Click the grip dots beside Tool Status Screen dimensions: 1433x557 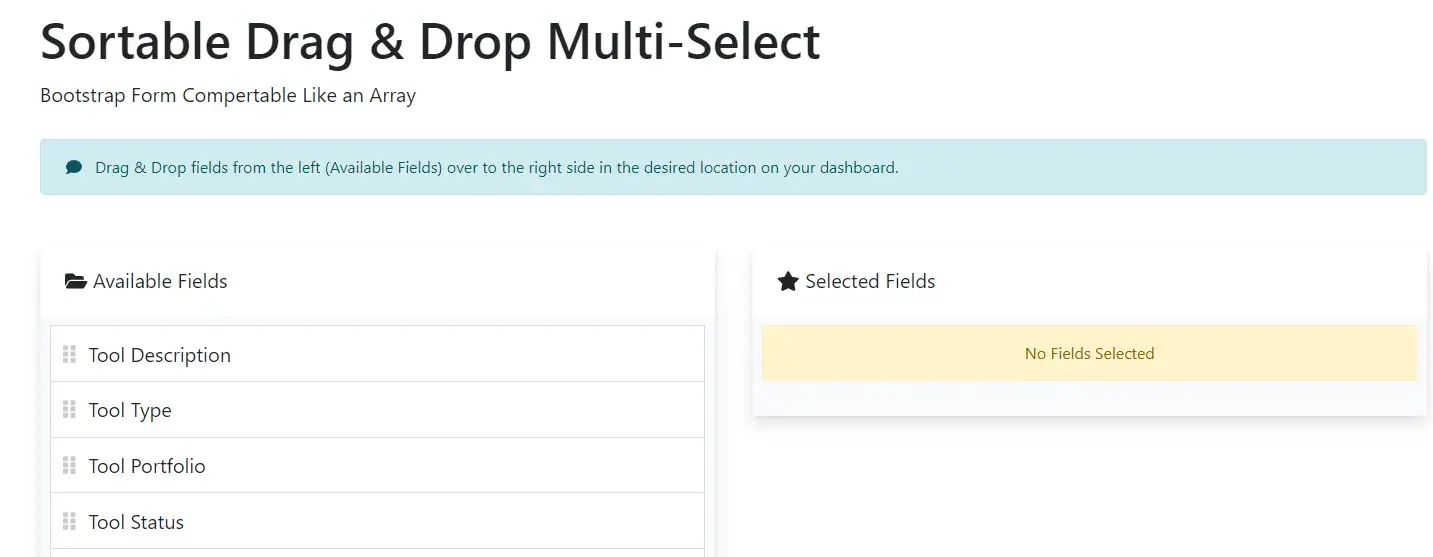point(69,521)
